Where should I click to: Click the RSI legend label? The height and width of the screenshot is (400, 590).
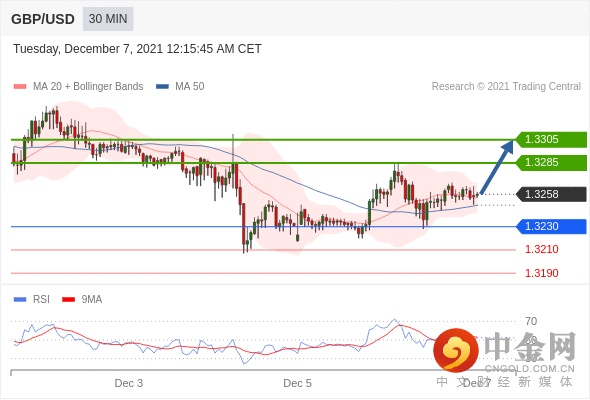(x=41, y=300)
